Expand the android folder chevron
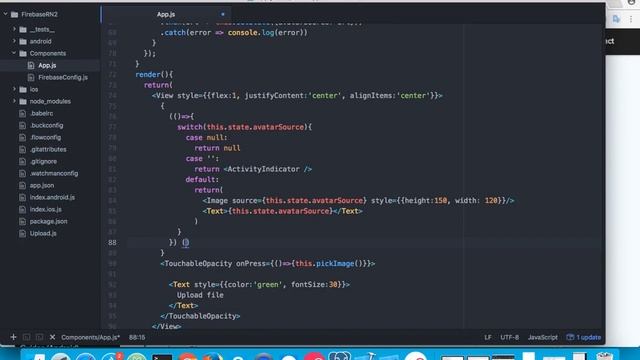Screen dimensions: 640x360 point(14,41)
